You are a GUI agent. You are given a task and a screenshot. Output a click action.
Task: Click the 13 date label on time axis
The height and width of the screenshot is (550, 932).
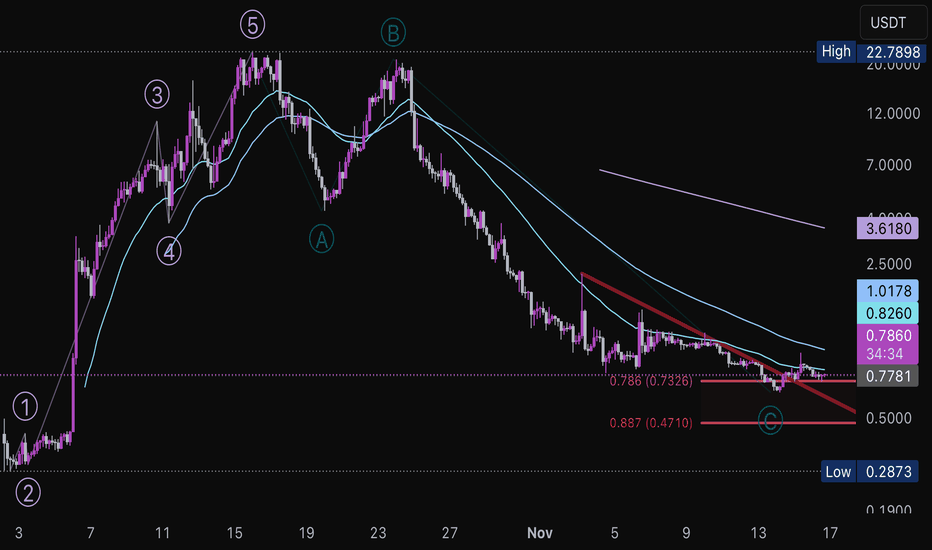tap(758, 533)
